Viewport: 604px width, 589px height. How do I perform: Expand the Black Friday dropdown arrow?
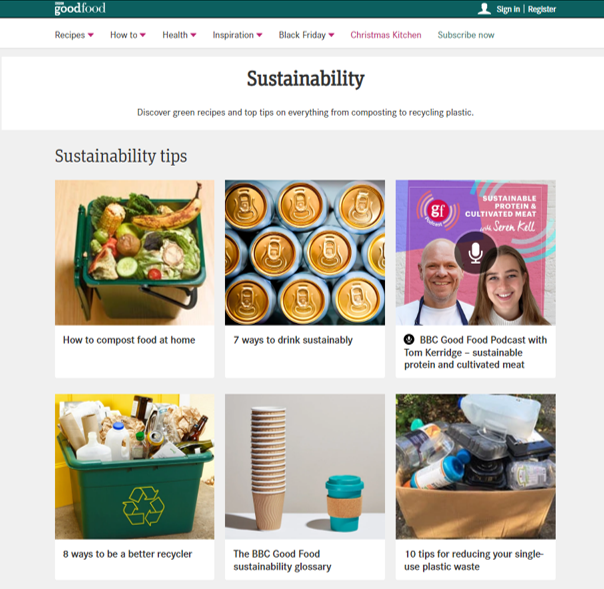tap(331, 35)
